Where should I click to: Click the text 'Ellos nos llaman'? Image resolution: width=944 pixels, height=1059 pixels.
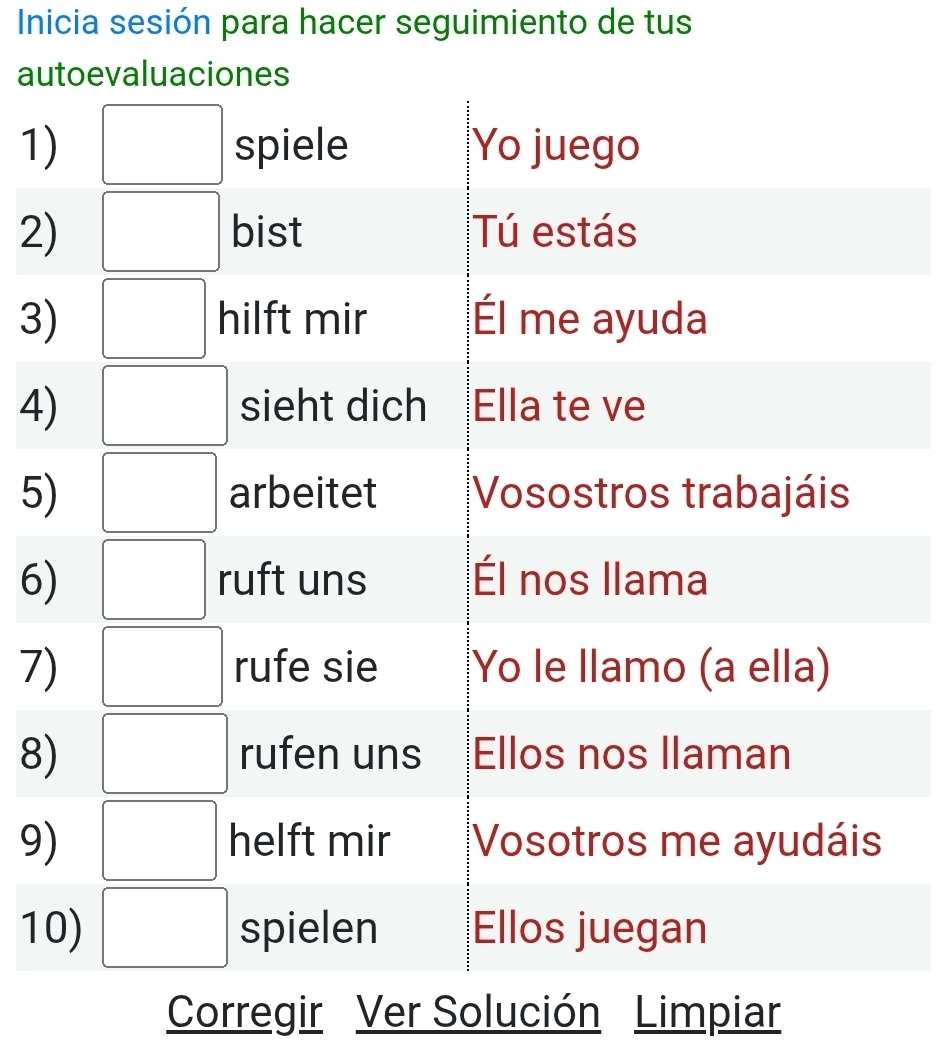click(632, 754)
